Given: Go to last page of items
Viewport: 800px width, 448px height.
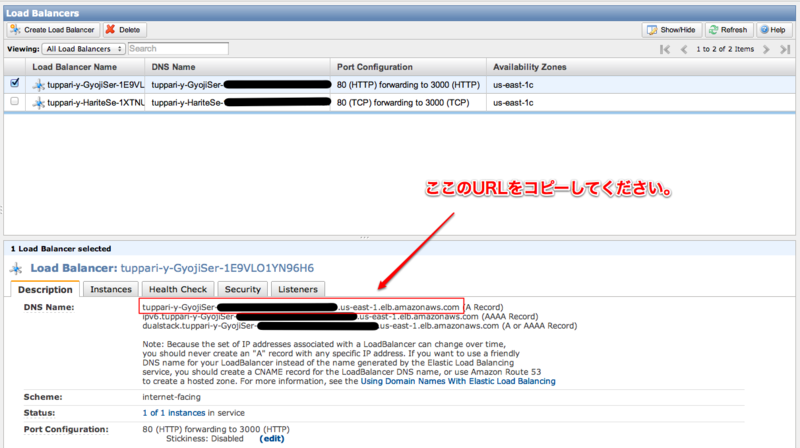Looking at the screenshot, I should (x=785, y=49).
